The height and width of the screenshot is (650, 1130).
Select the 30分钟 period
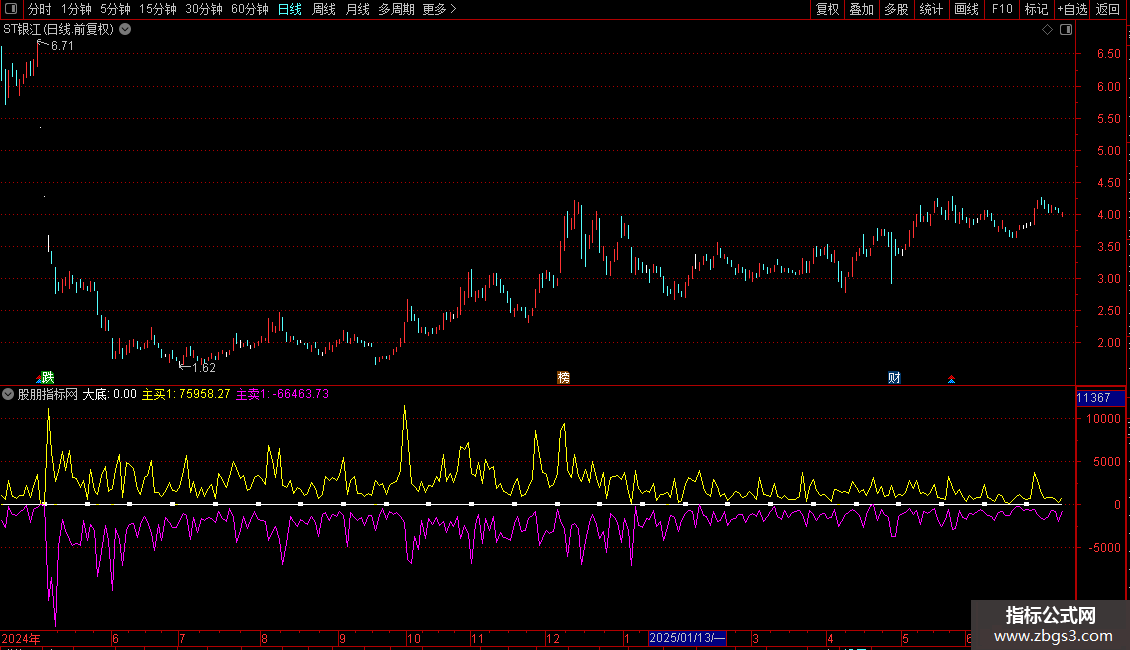[x=204, y=9]
